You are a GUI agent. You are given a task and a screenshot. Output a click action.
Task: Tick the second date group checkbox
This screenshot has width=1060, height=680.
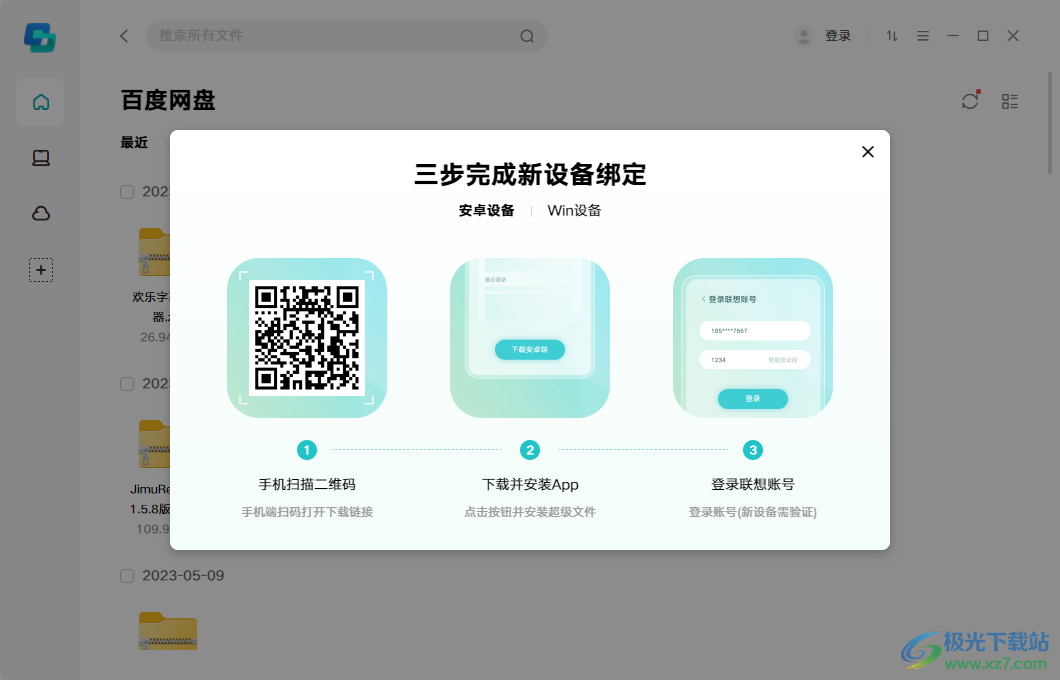point(127,384)
